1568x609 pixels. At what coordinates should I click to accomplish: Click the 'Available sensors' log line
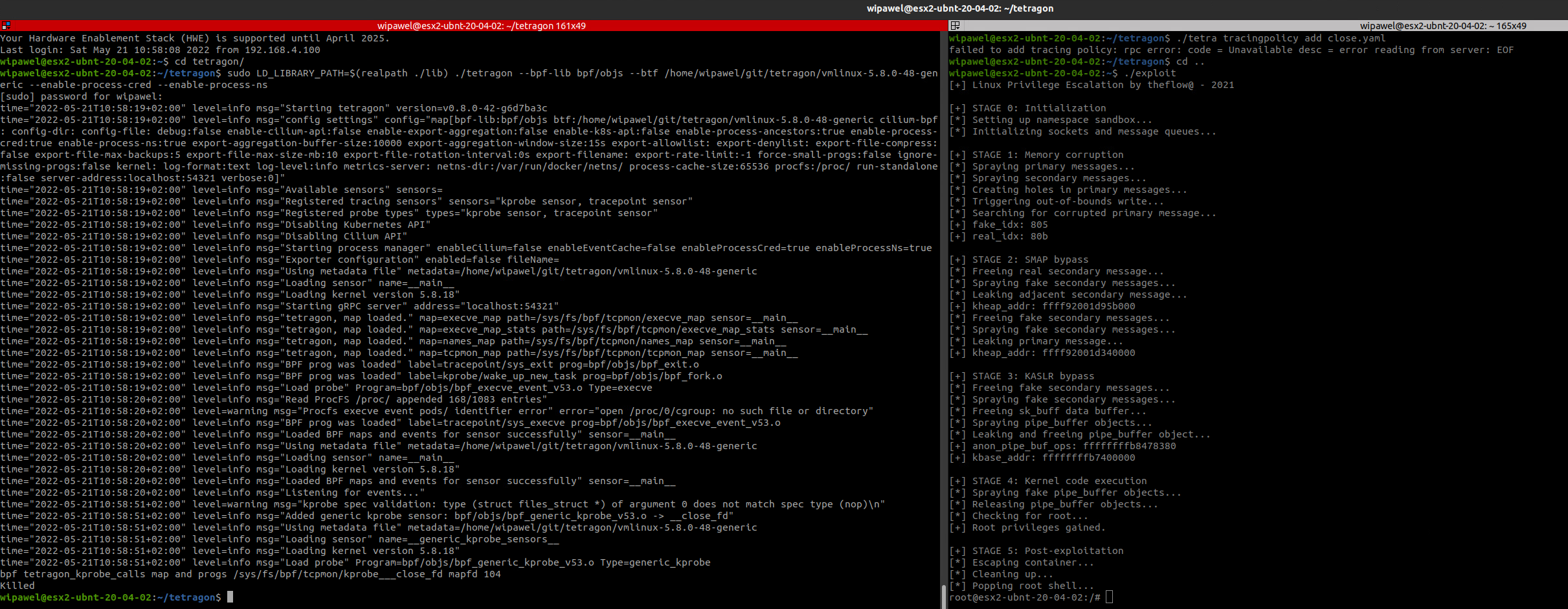tap(221, 190)
